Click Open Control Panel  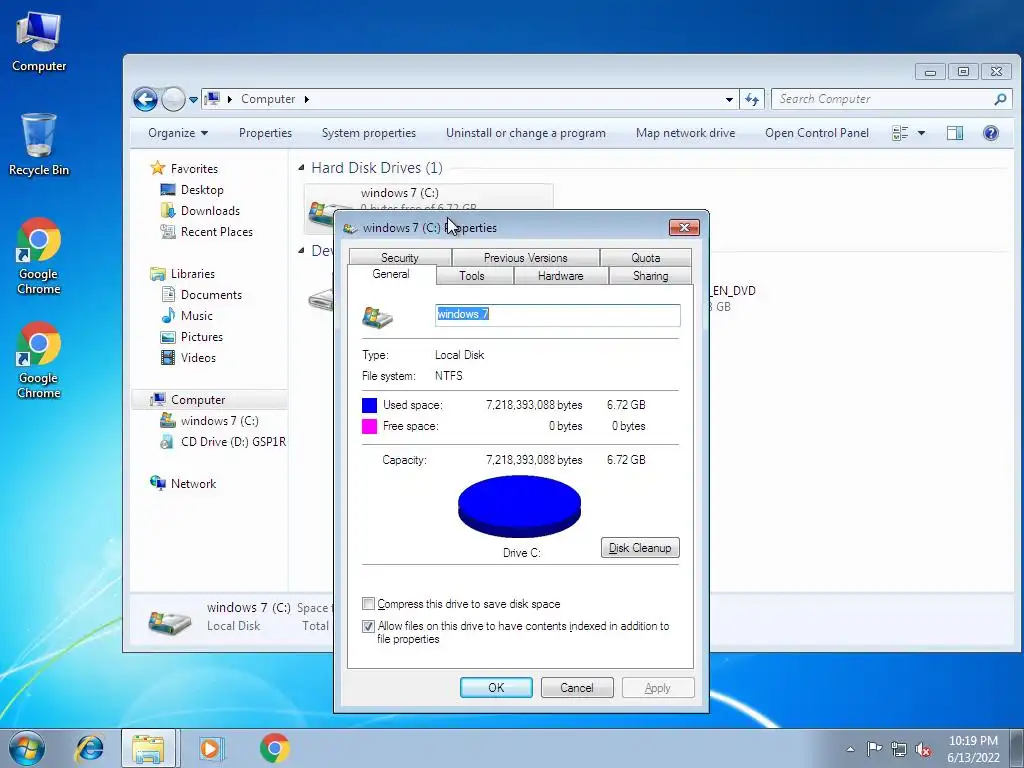[x=816, y=133]
